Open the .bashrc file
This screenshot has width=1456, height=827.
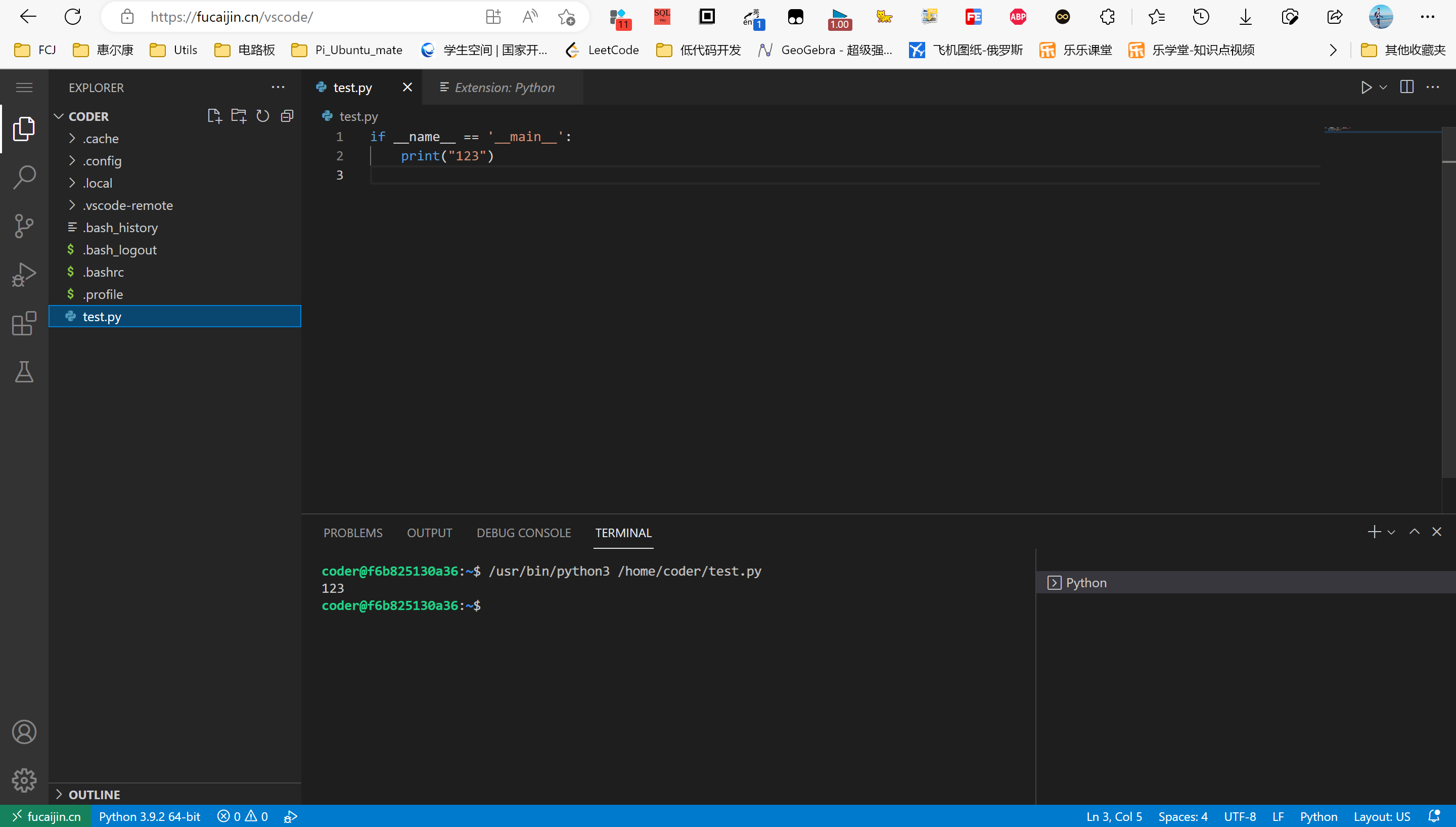click(x=175, y=272)
